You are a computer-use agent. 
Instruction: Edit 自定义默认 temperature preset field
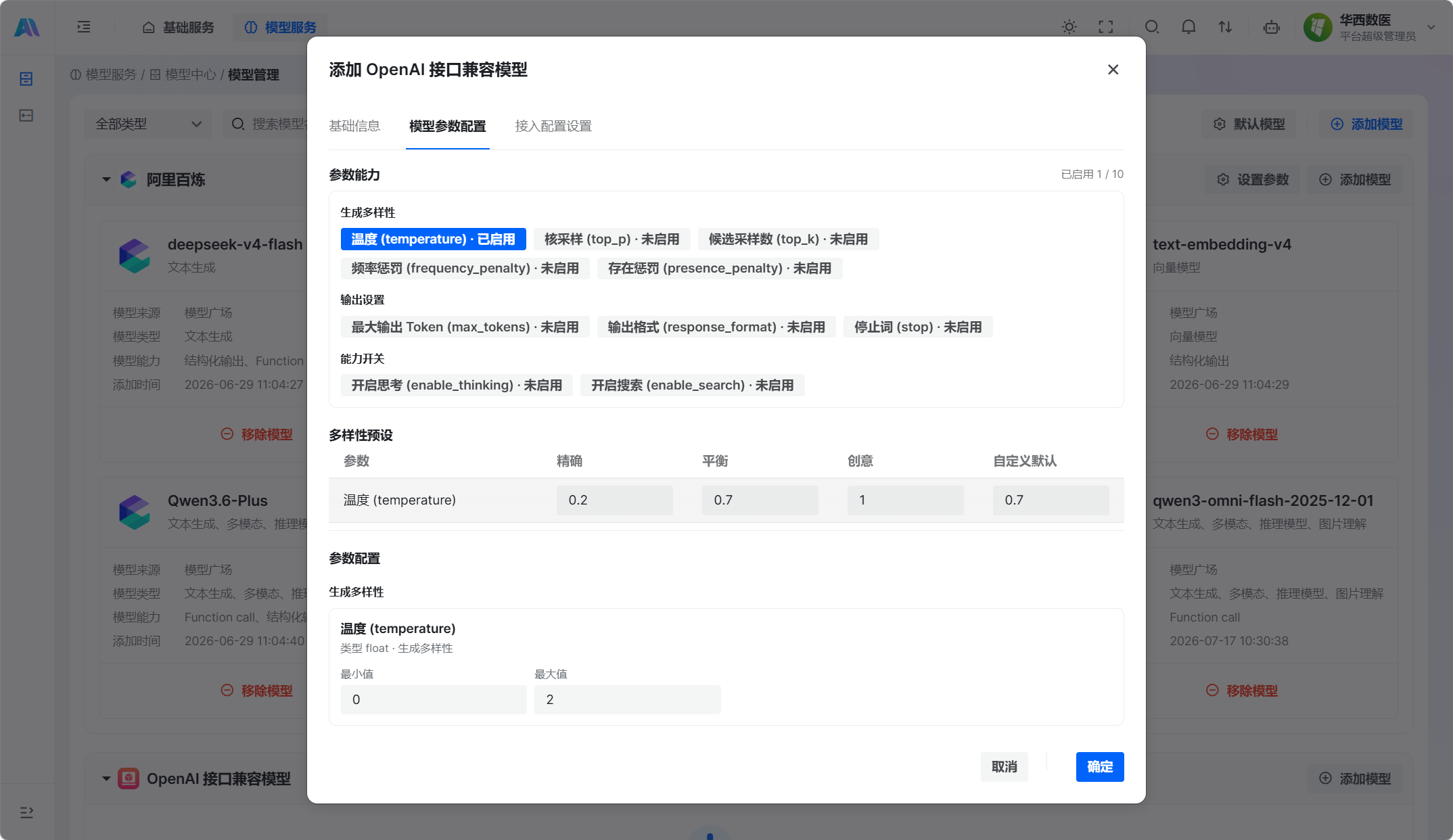pos(1051,500)
